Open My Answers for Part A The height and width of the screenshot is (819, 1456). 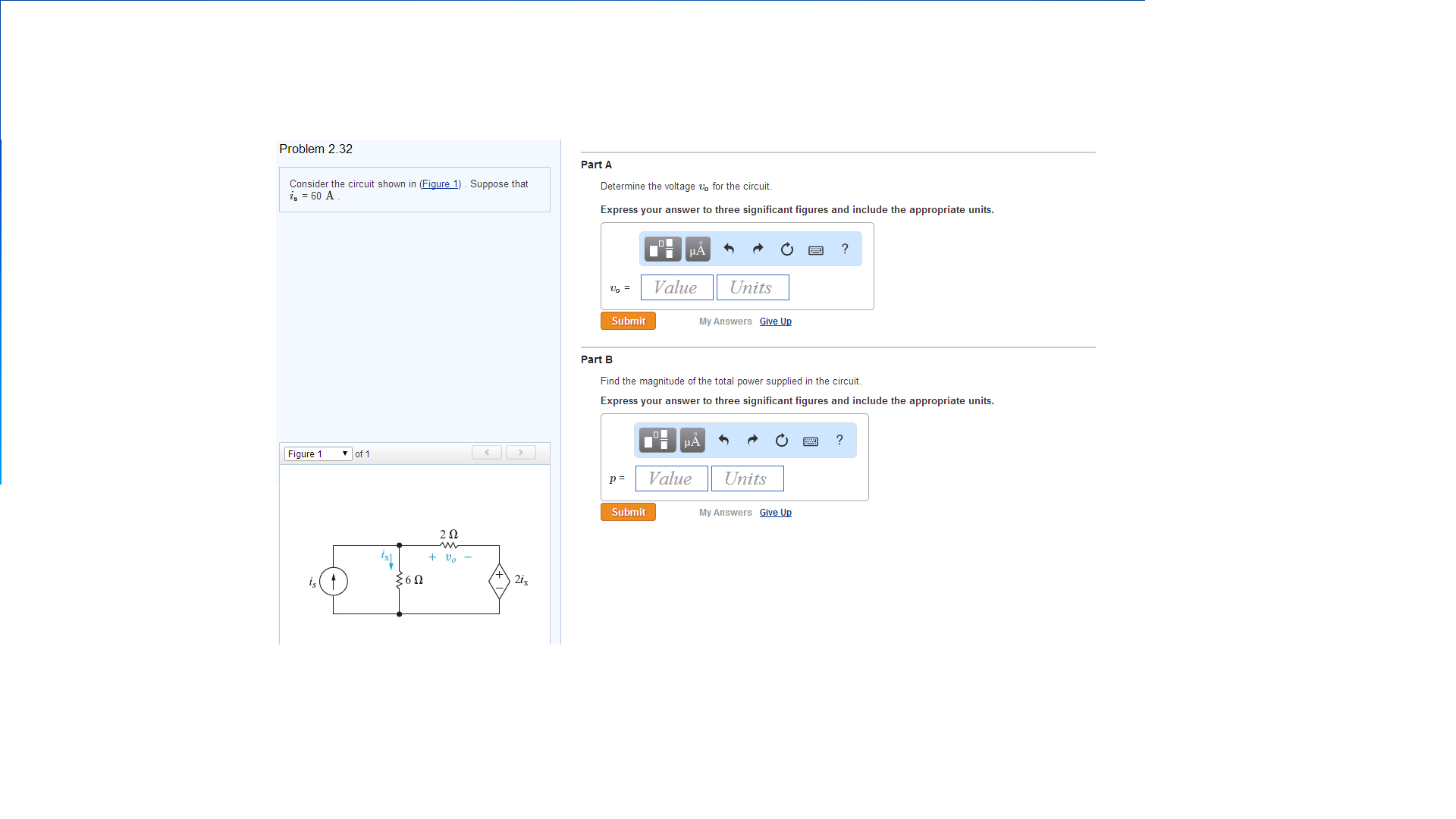click(726, 322)
